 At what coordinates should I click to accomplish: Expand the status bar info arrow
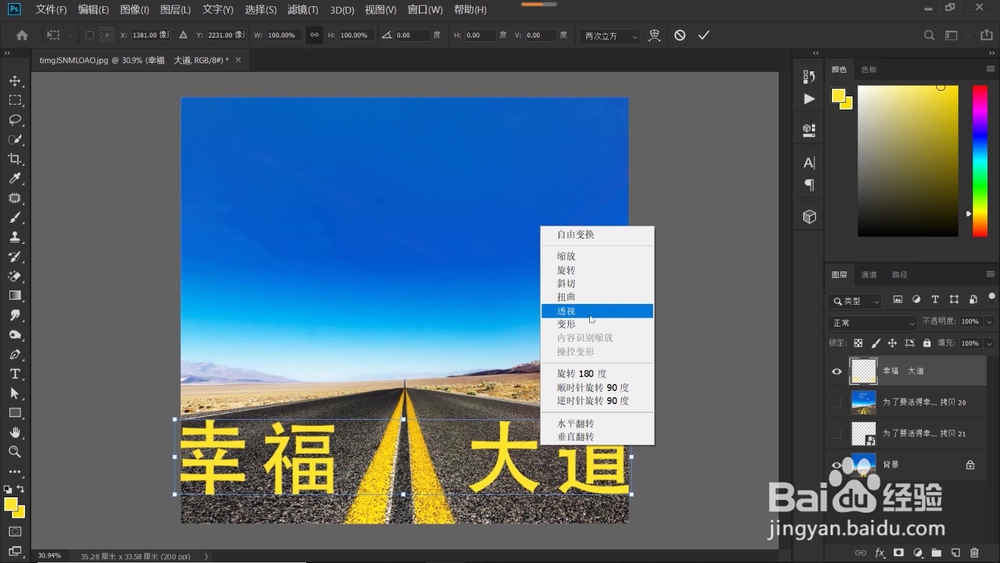[206, 556]
